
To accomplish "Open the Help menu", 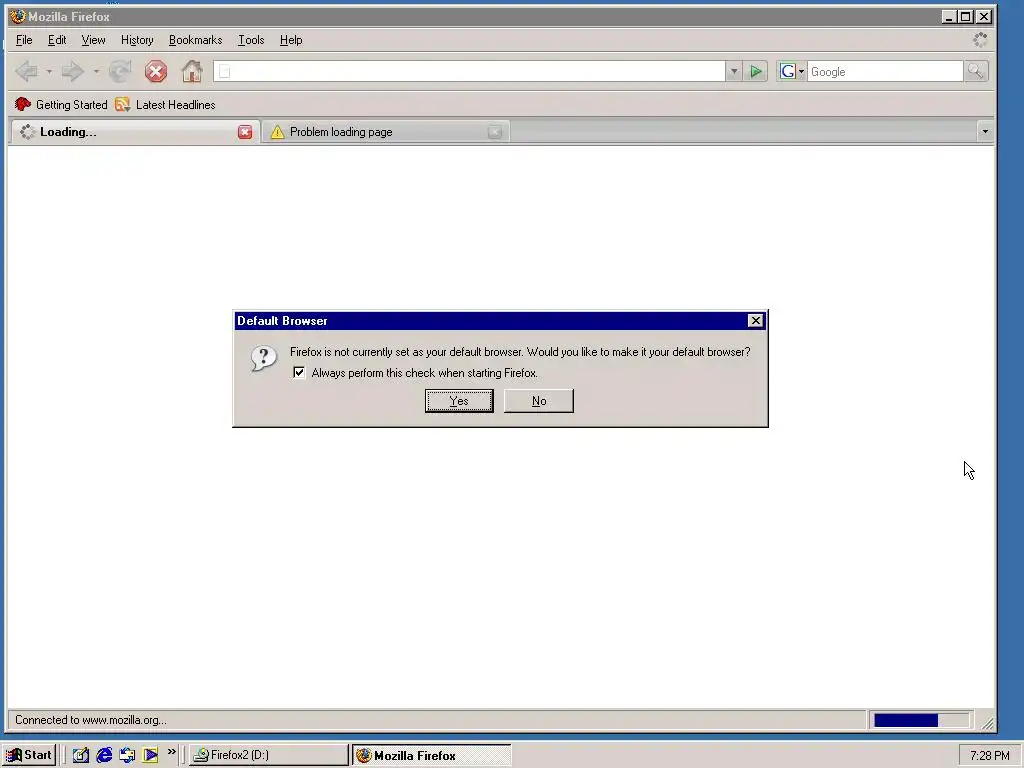I will (291, 40).
